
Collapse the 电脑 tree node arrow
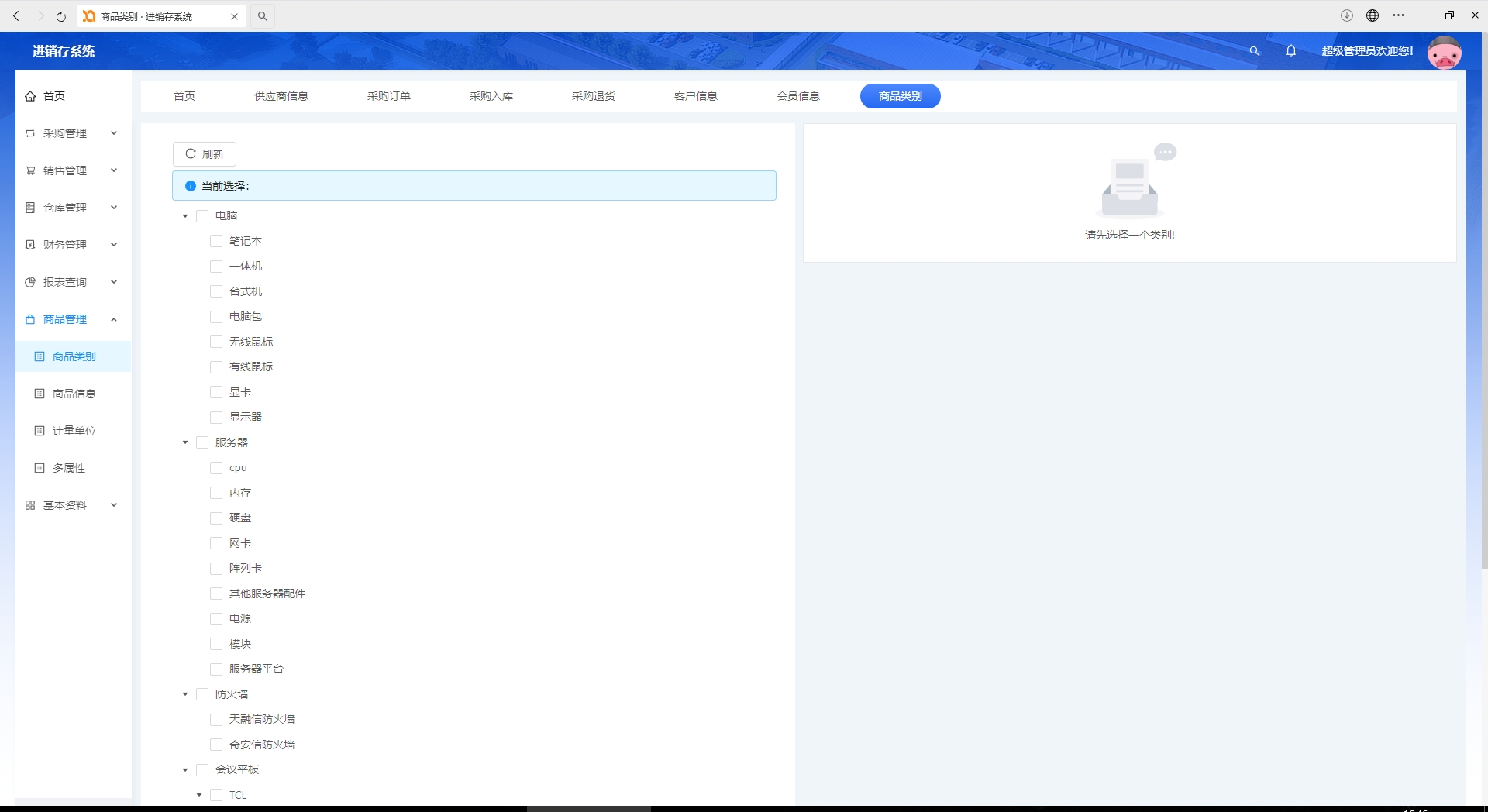(x=185, y=216)
